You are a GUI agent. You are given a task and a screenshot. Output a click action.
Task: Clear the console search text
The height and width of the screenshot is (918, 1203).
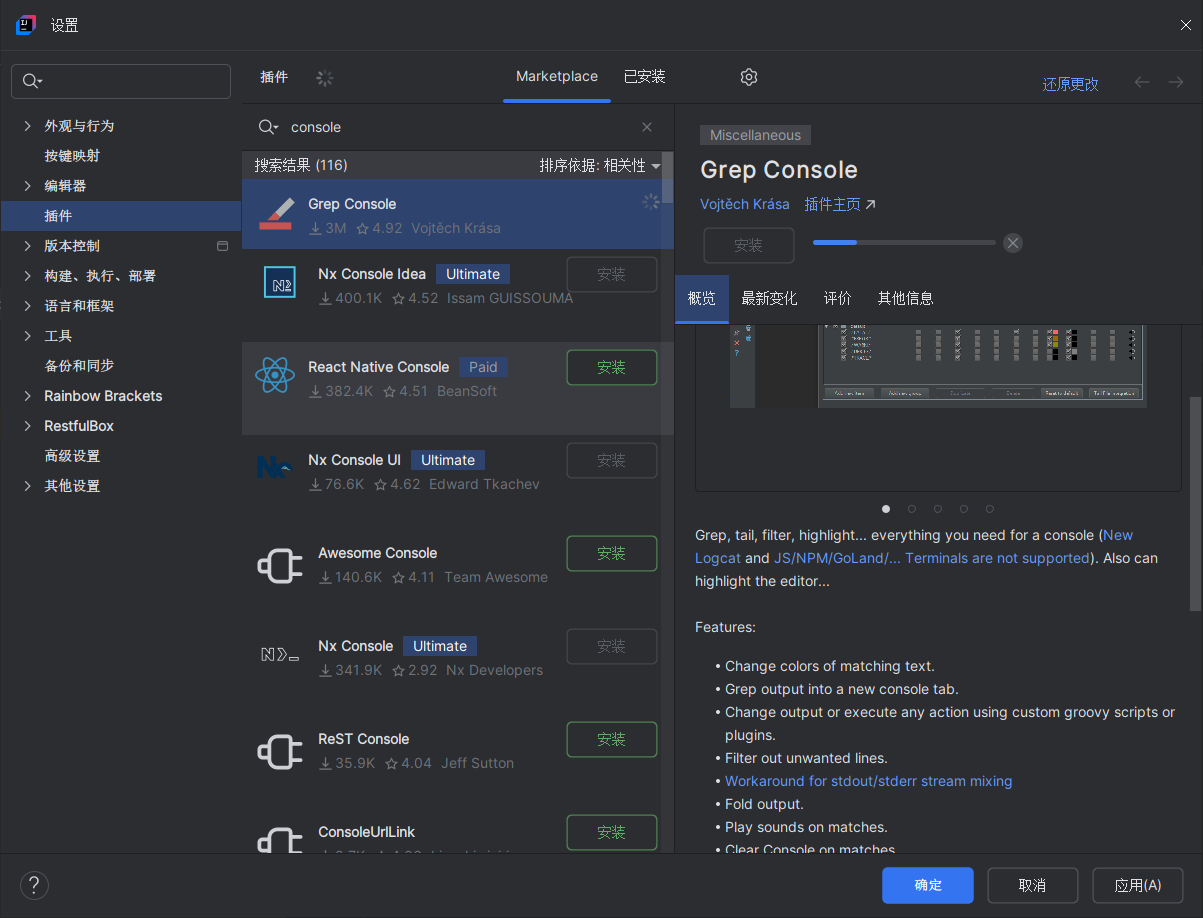tap(647, 127)
